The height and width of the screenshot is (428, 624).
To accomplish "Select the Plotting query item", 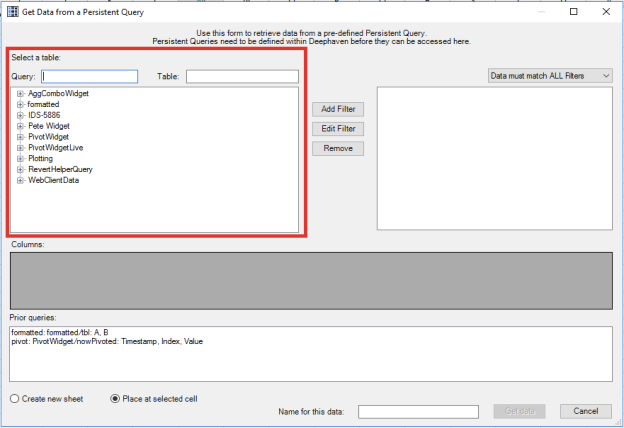I will 42,159.
